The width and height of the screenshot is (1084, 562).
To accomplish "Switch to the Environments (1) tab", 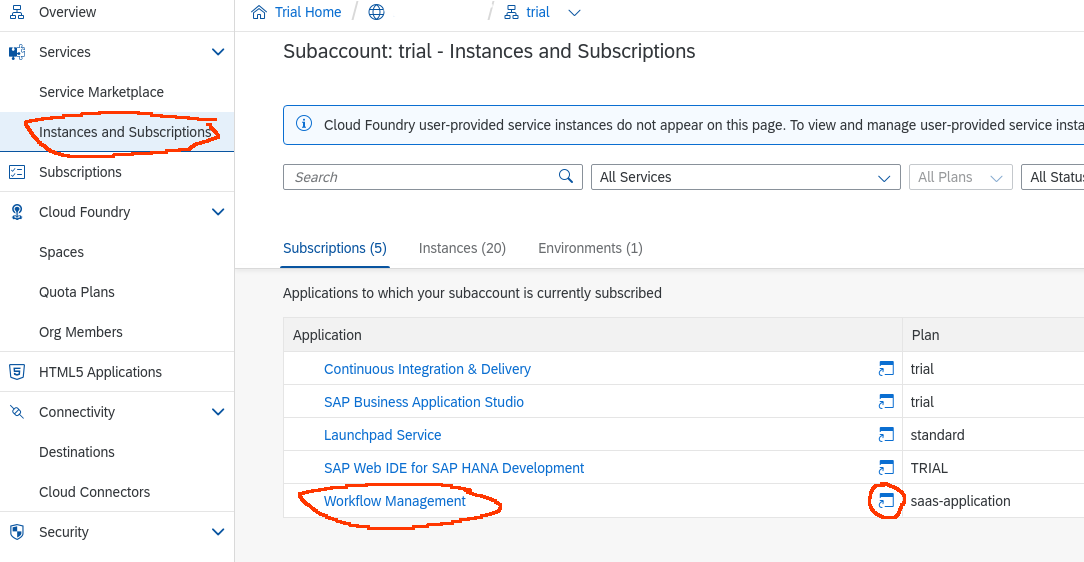I will [x=590, y=248].
